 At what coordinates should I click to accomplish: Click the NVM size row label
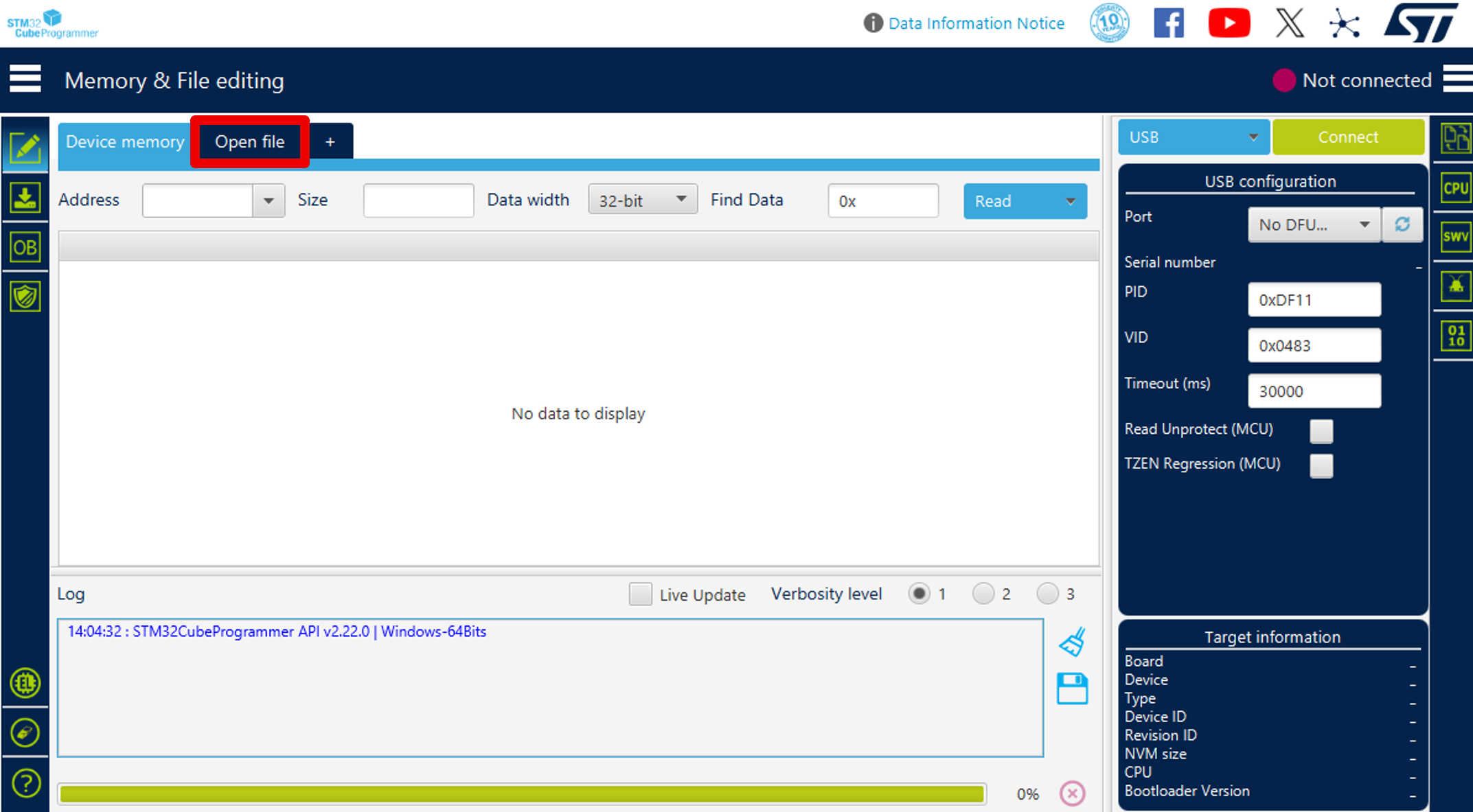pos(1155,754)
